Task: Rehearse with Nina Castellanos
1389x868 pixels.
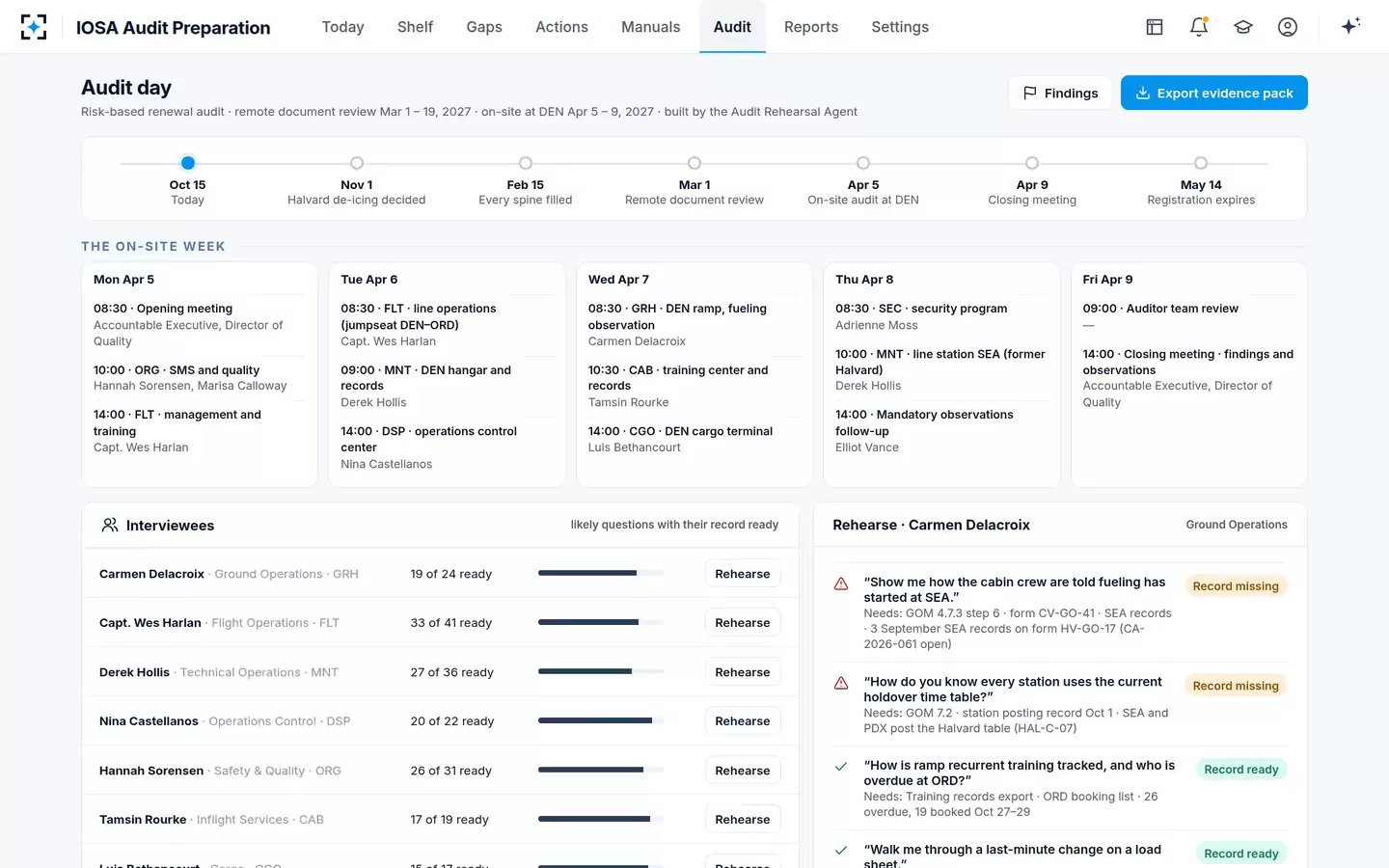Action: [x=743, y=721]
